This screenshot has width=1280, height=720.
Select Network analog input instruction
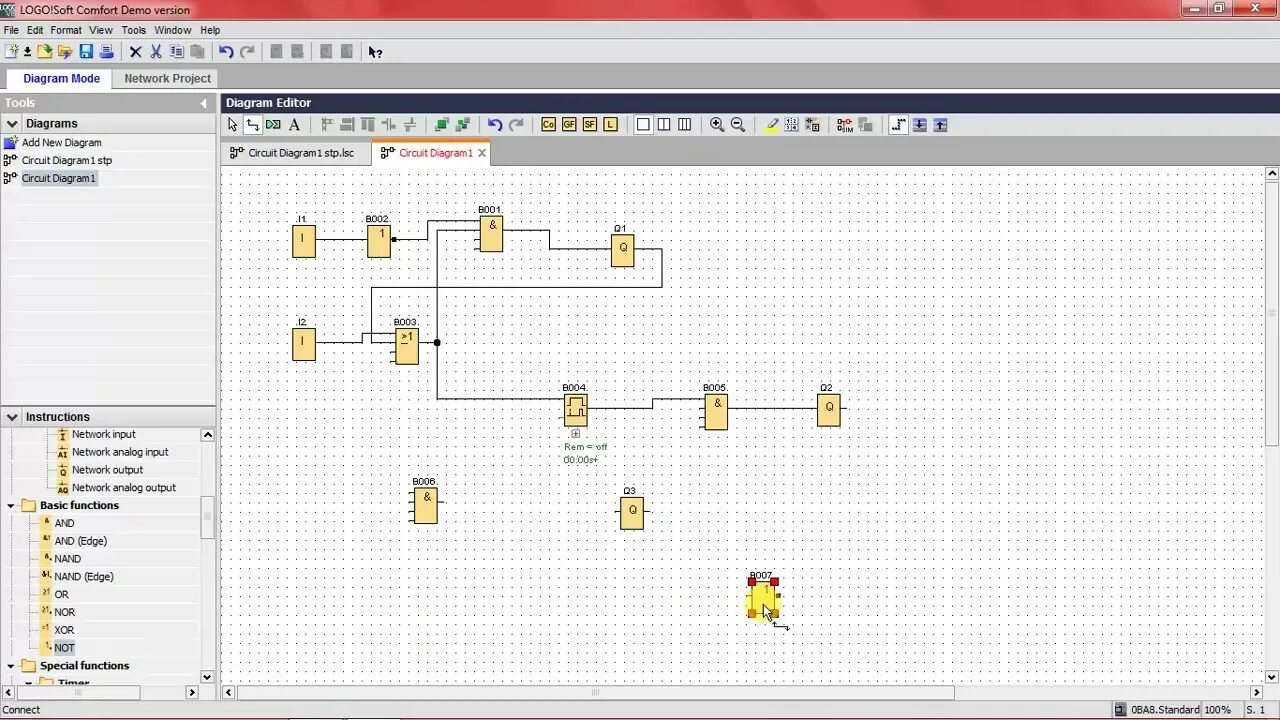pyautogui.click(x=120, y=452)
